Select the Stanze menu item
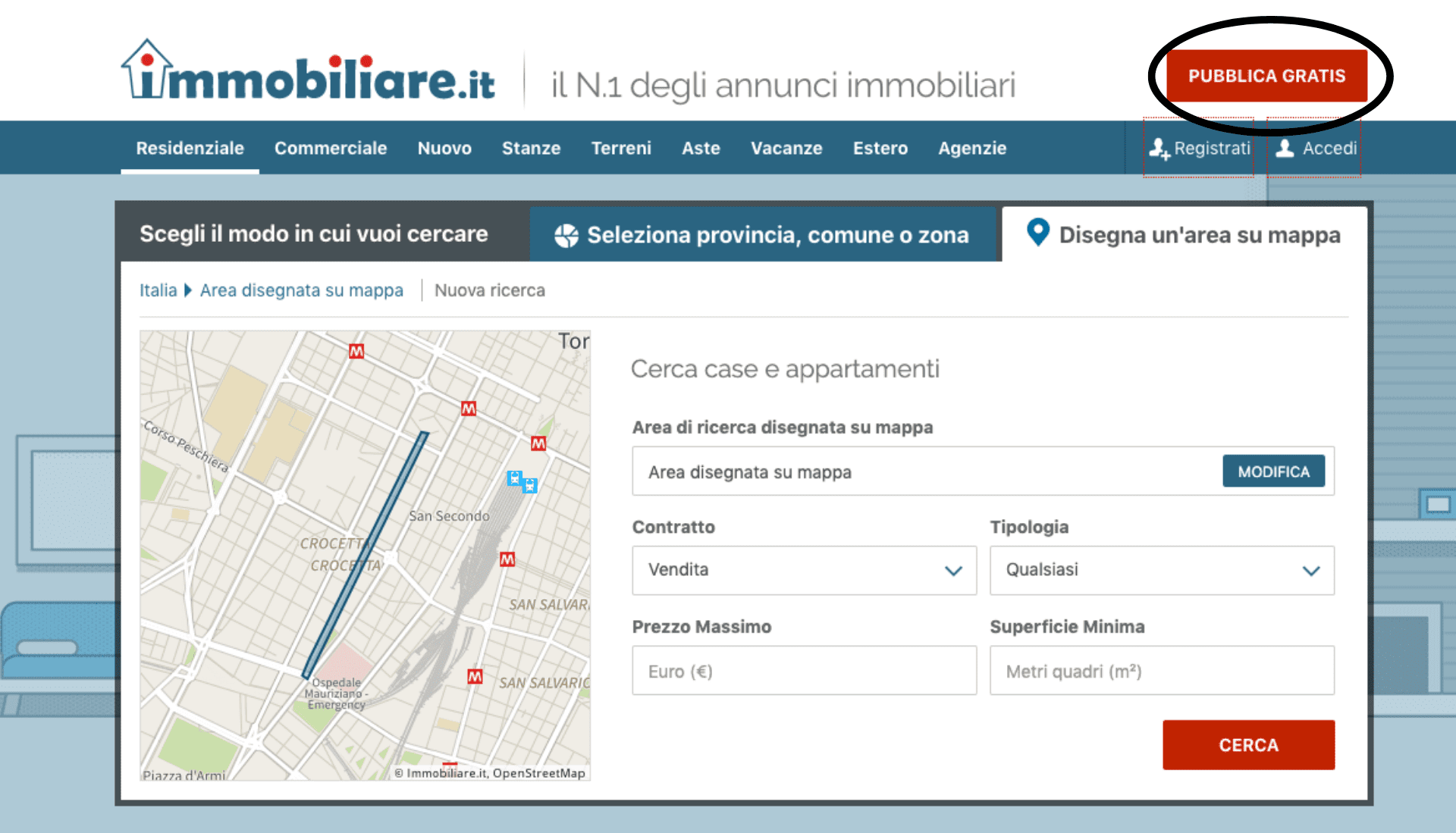This screenshot has width=1456, height=833. pos(531,148)
